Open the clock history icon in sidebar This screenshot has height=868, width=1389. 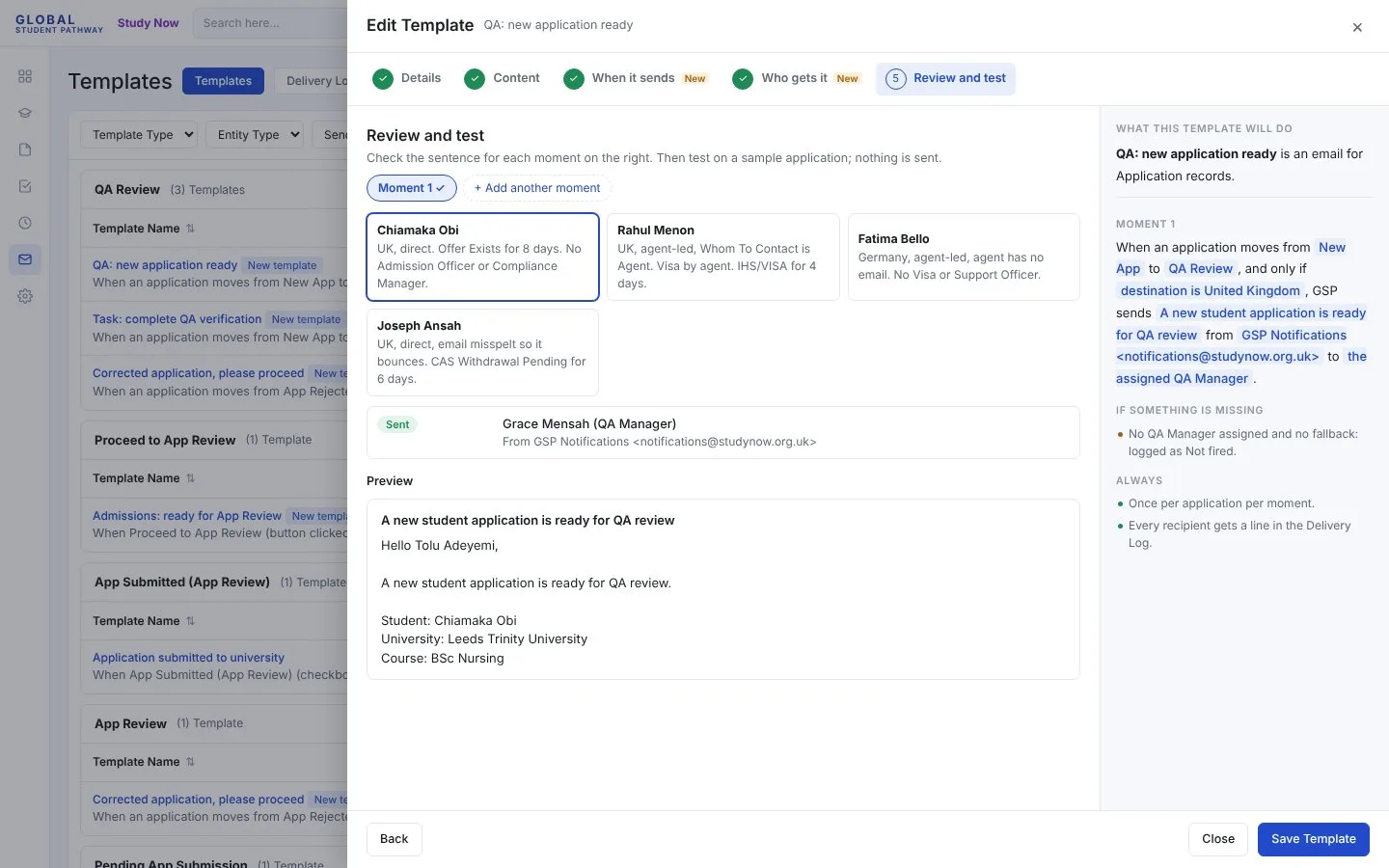[25, 223]
